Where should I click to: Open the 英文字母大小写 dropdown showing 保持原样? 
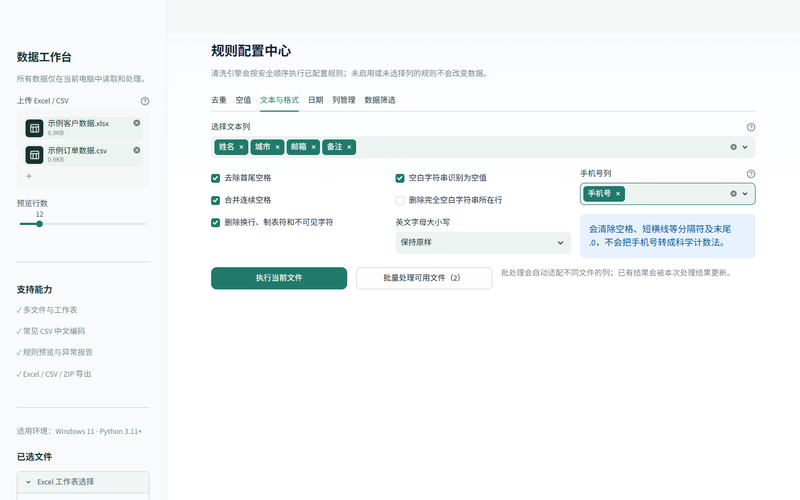coord(483,242)
